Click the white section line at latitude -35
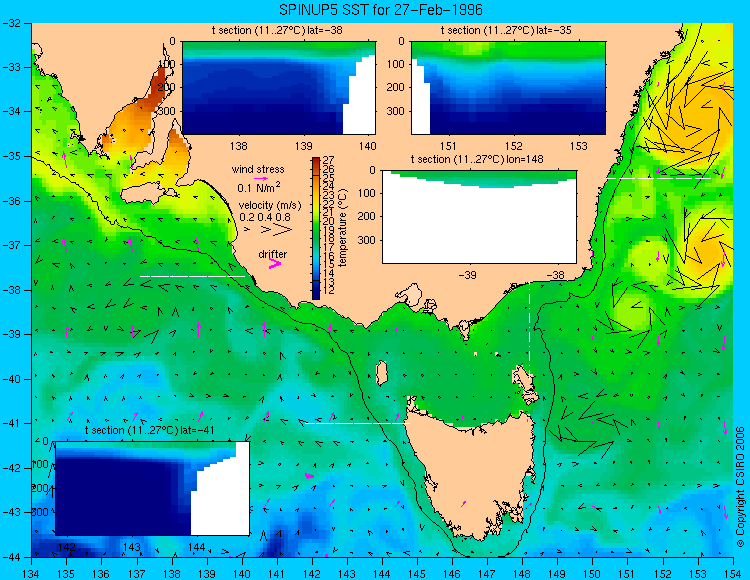 pos(659,178)
